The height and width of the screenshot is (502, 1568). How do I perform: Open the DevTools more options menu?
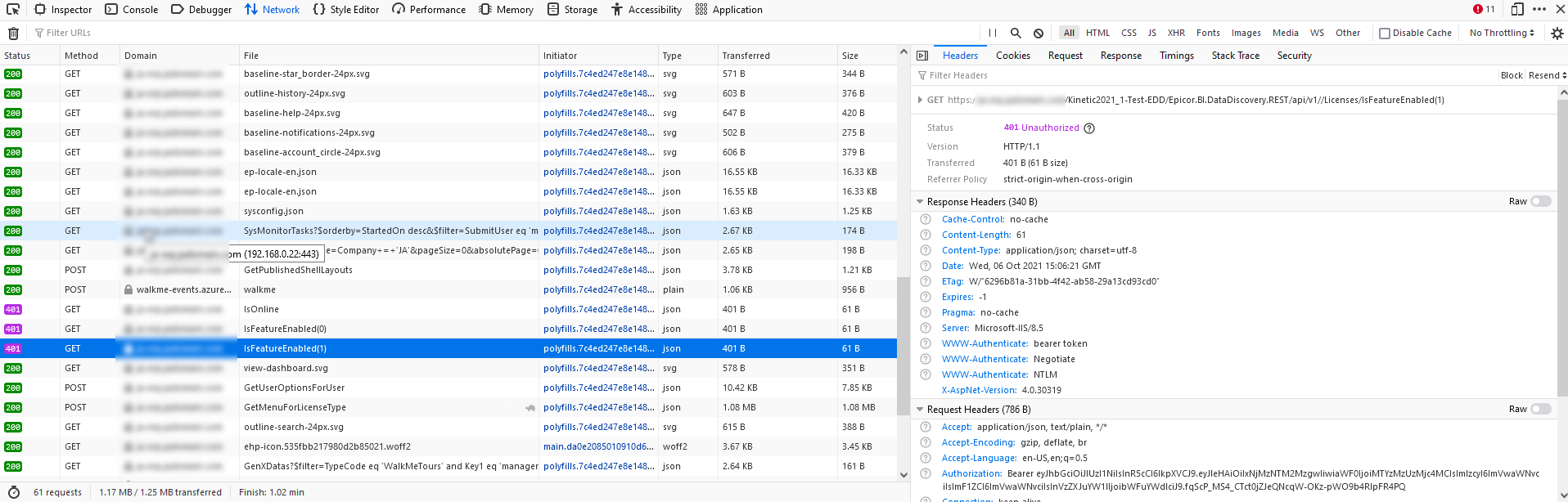pos(1539,10)
